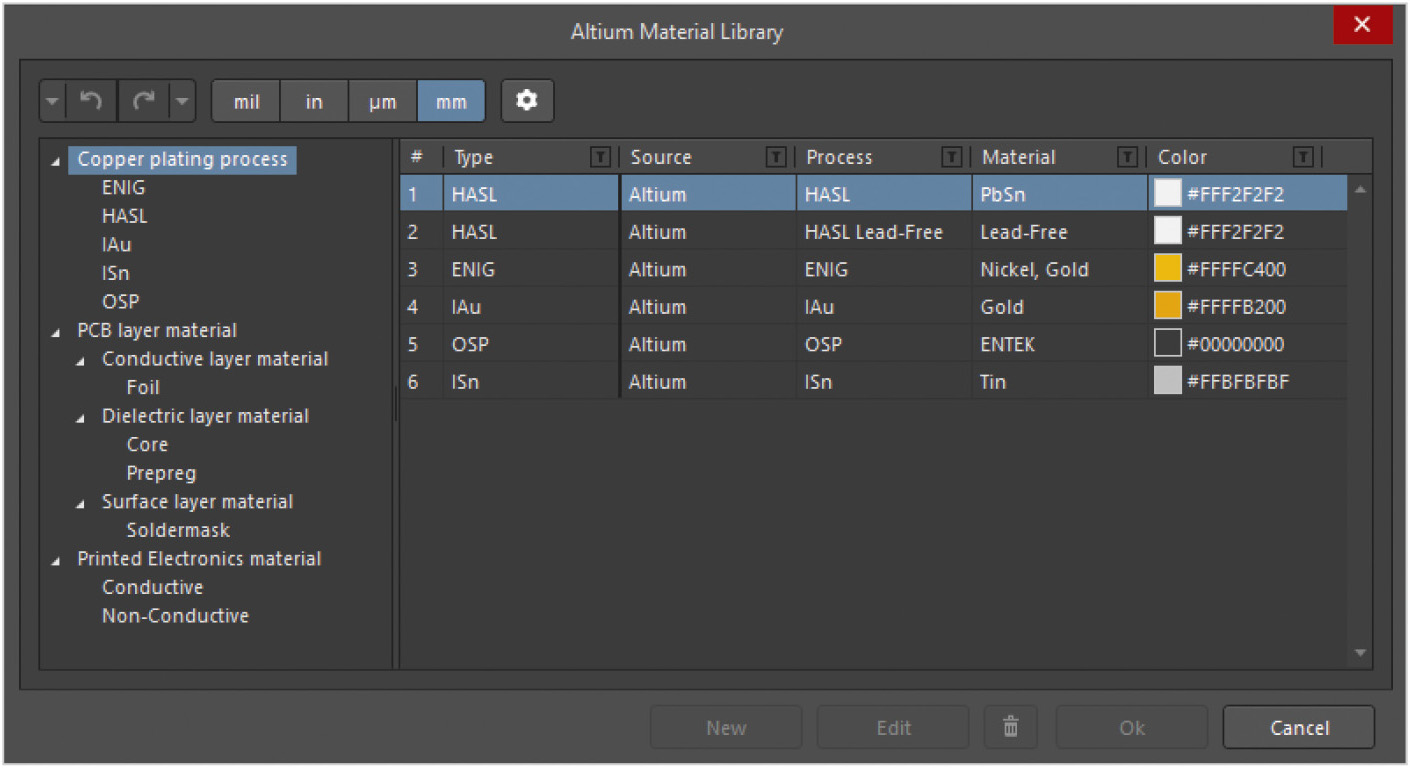
Task: Select the Nickel, Gold material cell
Action: click(1060, 269)
